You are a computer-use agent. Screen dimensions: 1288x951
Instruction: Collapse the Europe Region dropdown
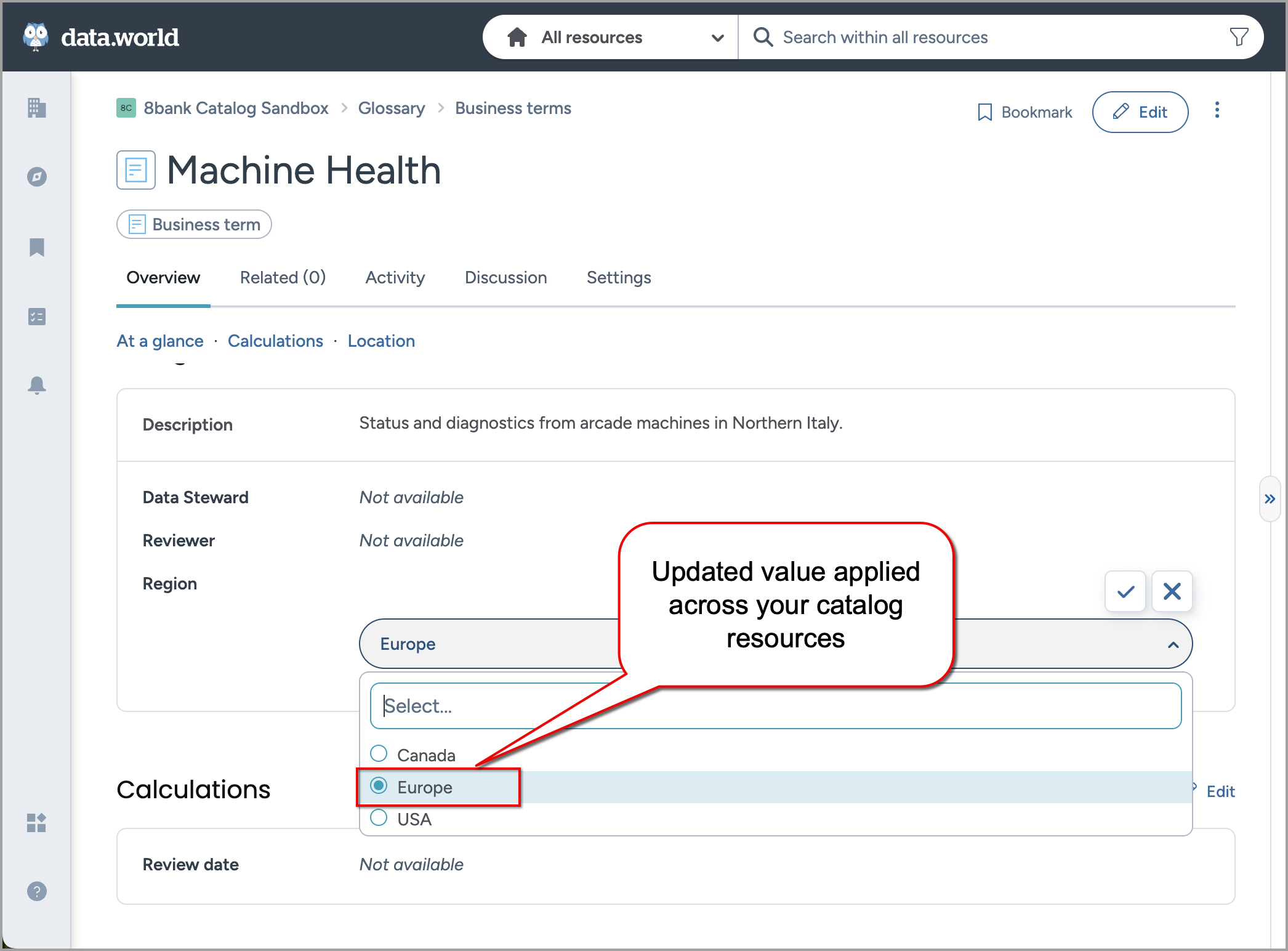1173,644
